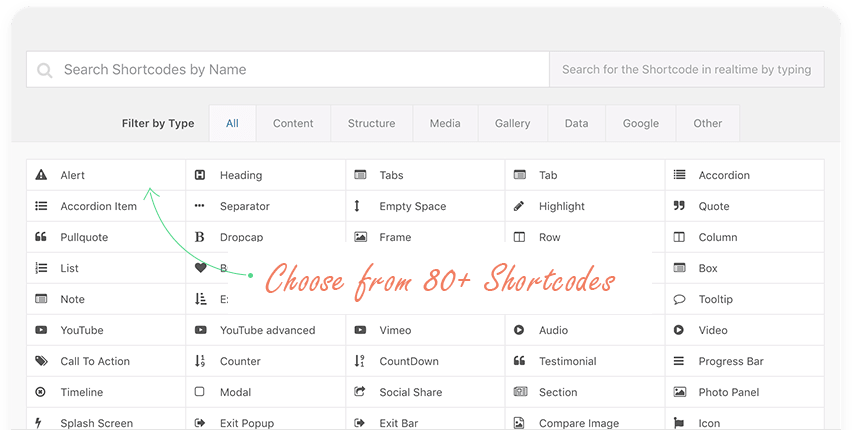Click the Quote marks icon

(679, 205)
